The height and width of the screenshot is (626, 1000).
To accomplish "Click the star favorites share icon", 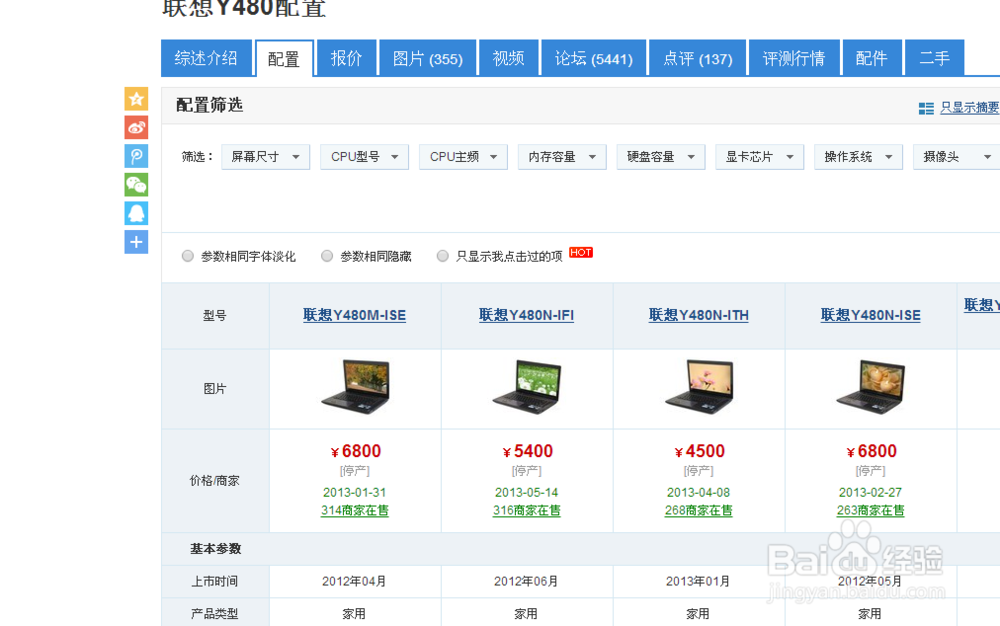I will click(136, 99).
